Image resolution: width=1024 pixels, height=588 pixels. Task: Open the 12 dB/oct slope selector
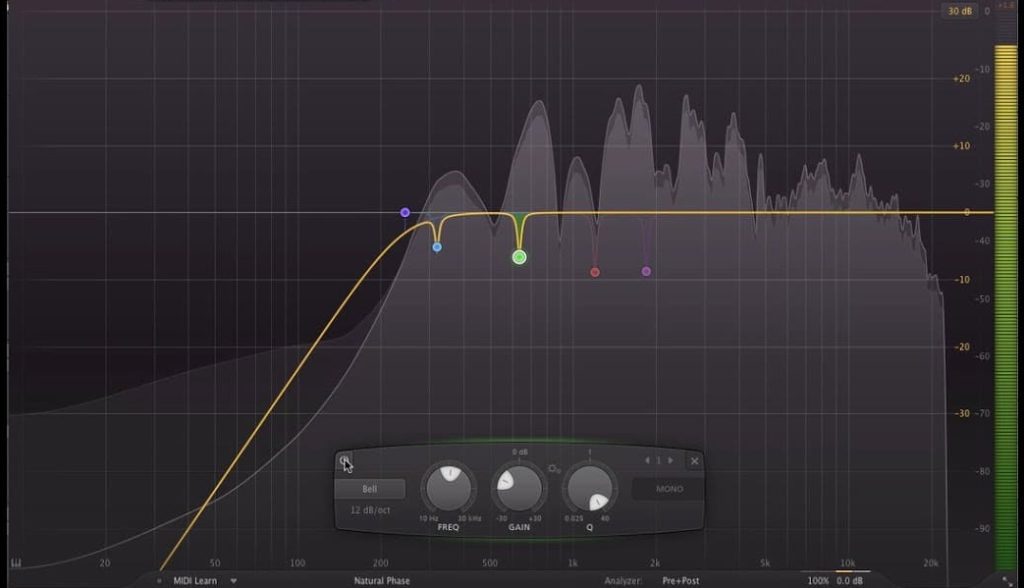[373, 508]
